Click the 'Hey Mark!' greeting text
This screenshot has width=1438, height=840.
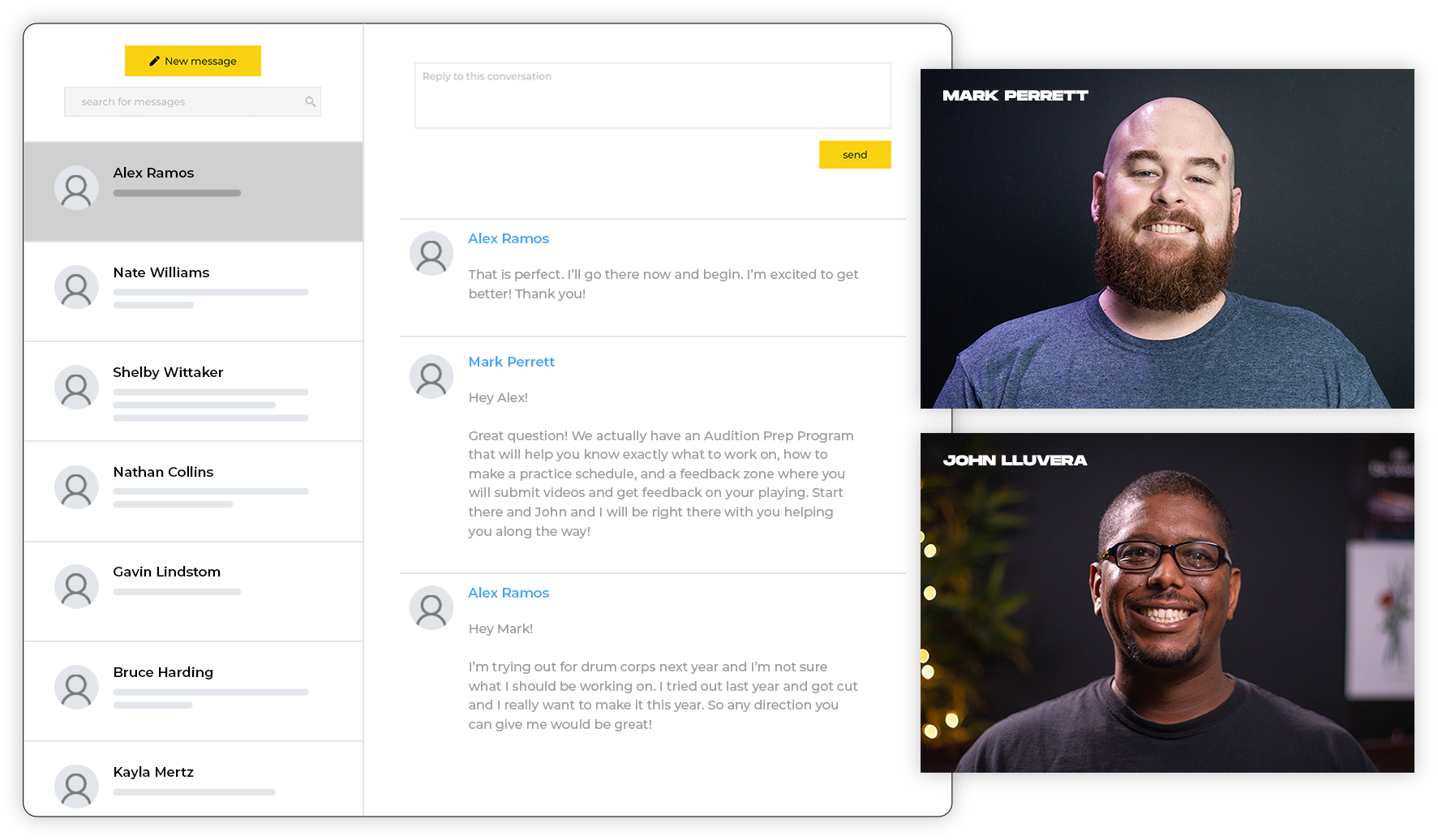coord(500,628)
